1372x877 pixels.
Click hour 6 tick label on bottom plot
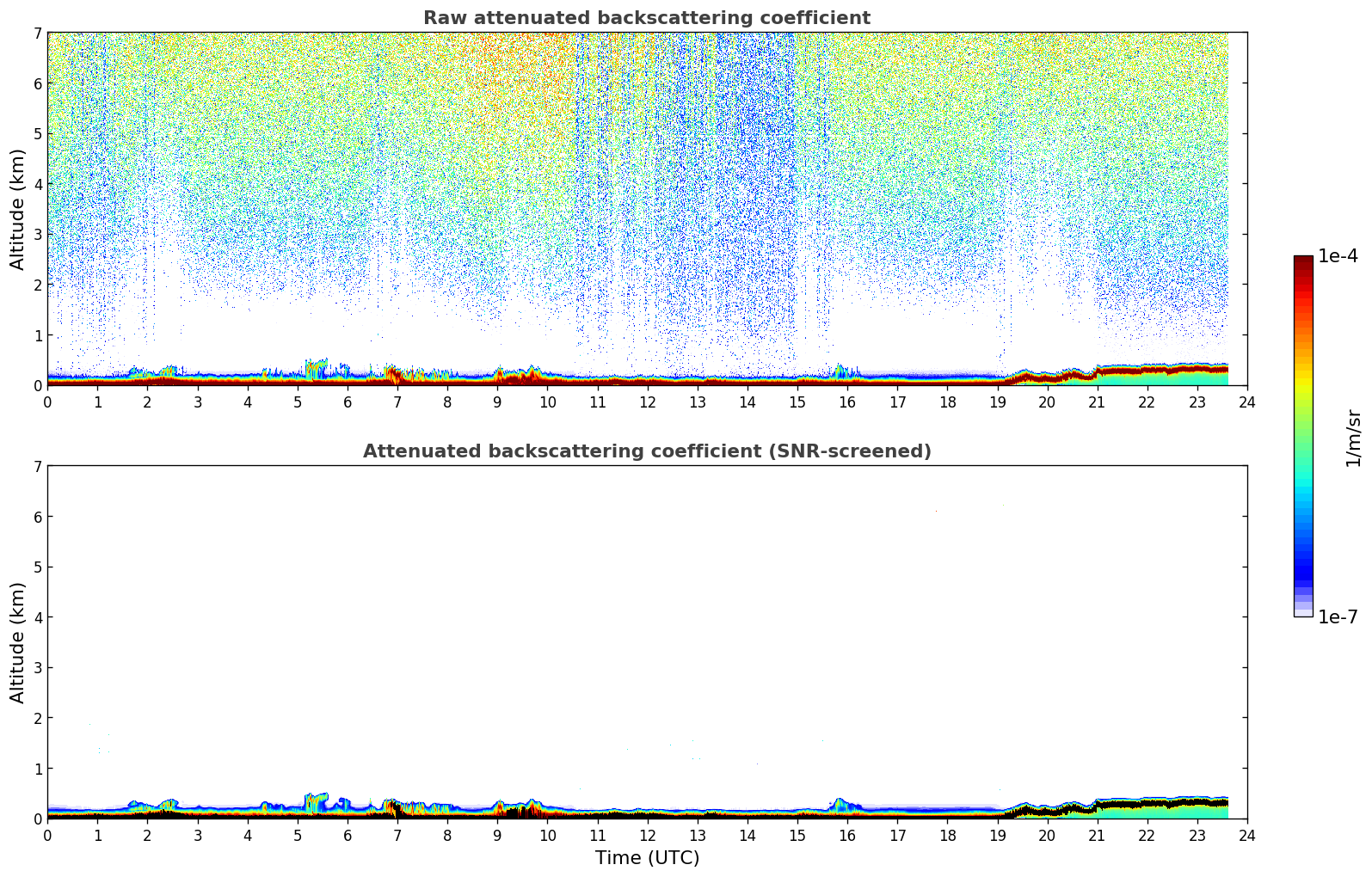(x=347, y=836)
